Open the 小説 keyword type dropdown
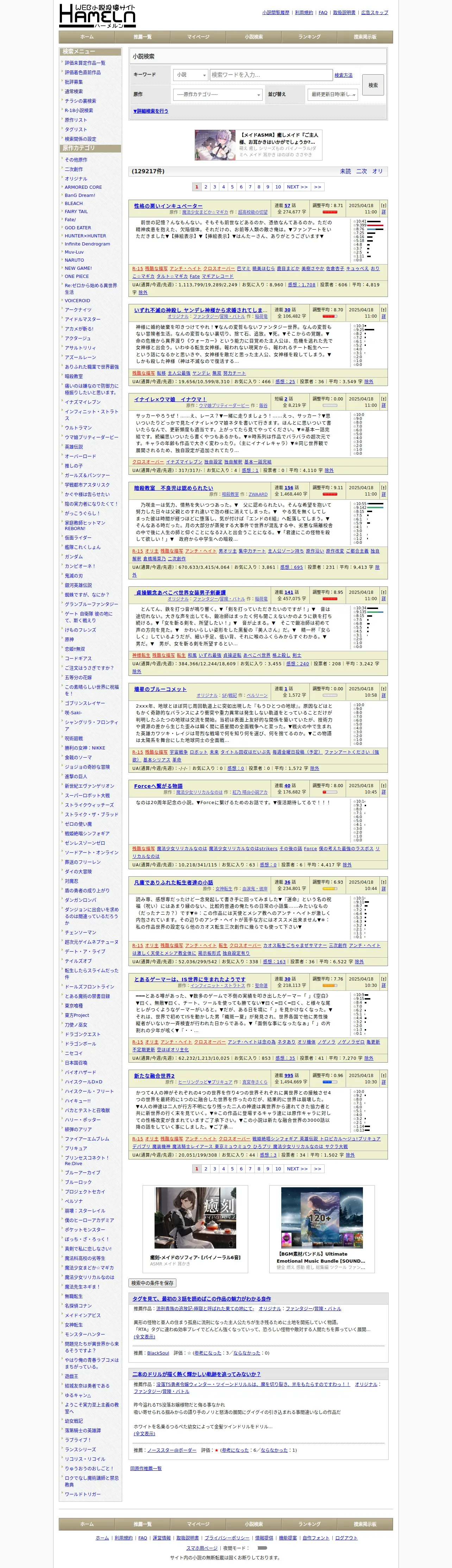Screen dimensions: 452x1568 tap(190, 75)
